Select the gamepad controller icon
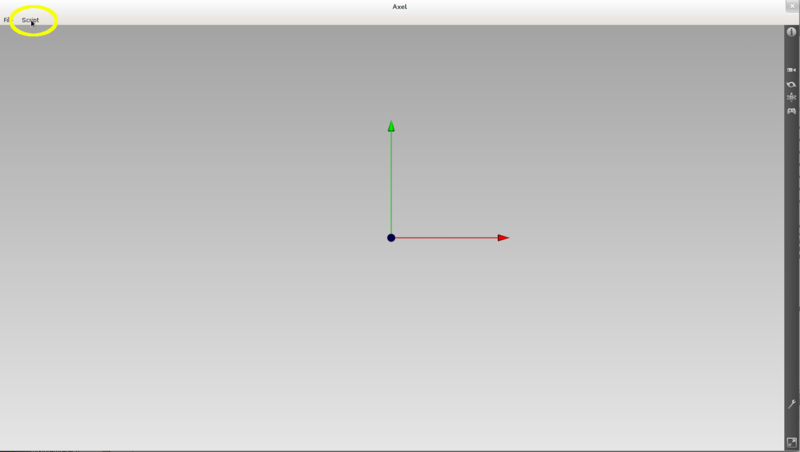This screenshot has width=800, height=452. [x=791, y=111]
